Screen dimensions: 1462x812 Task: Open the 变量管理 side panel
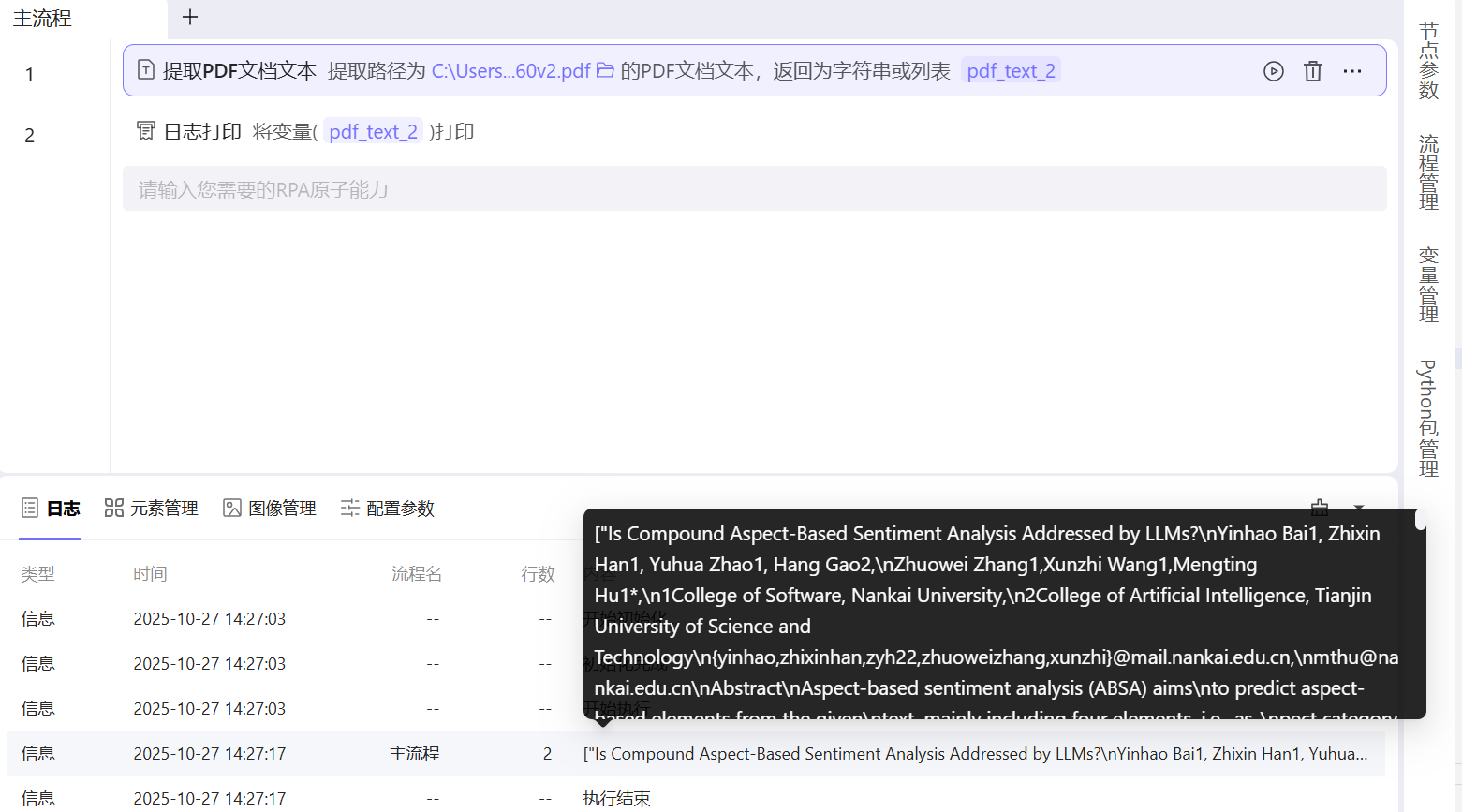tap(1428, 285)
